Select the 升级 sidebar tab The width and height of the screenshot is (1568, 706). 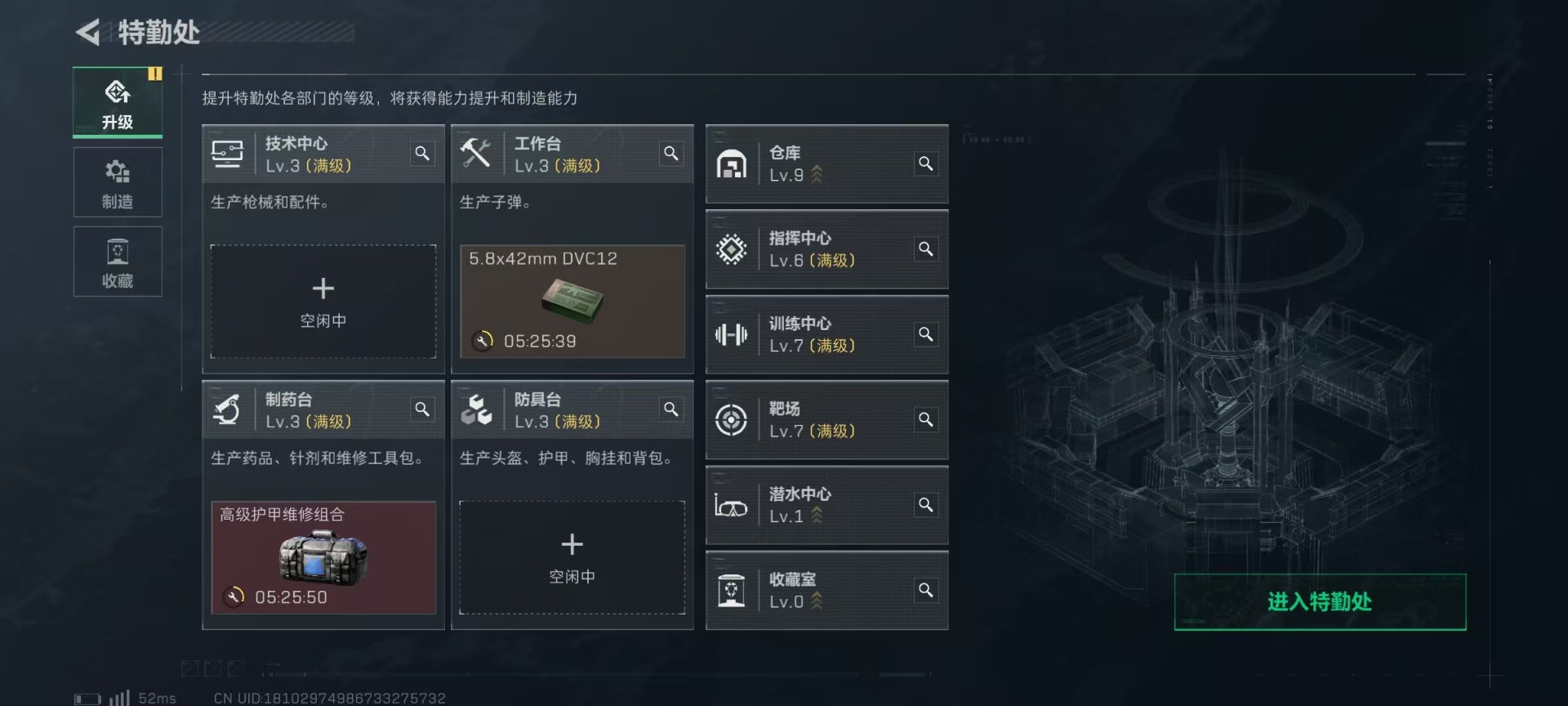(x=118, y=103)
